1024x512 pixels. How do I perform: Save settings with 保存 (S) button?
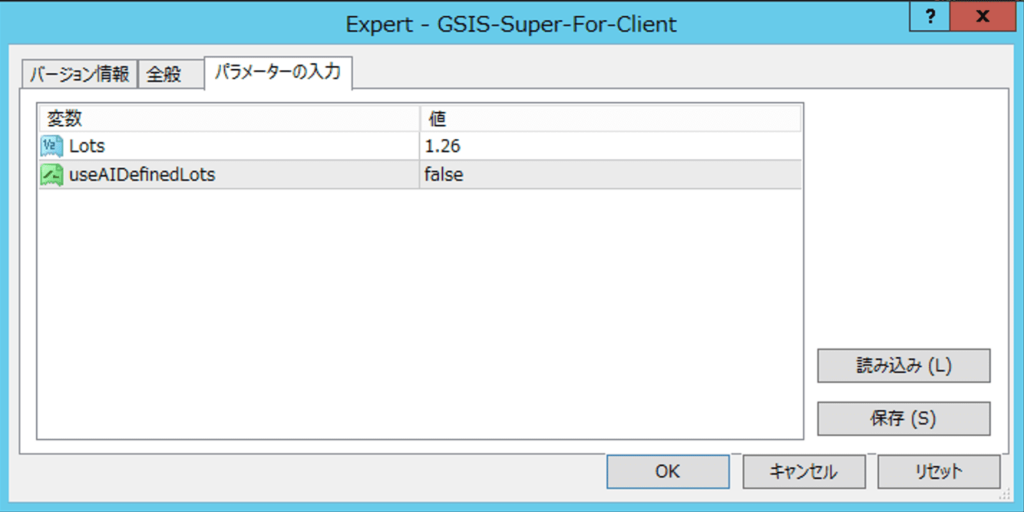click(904, 419)
